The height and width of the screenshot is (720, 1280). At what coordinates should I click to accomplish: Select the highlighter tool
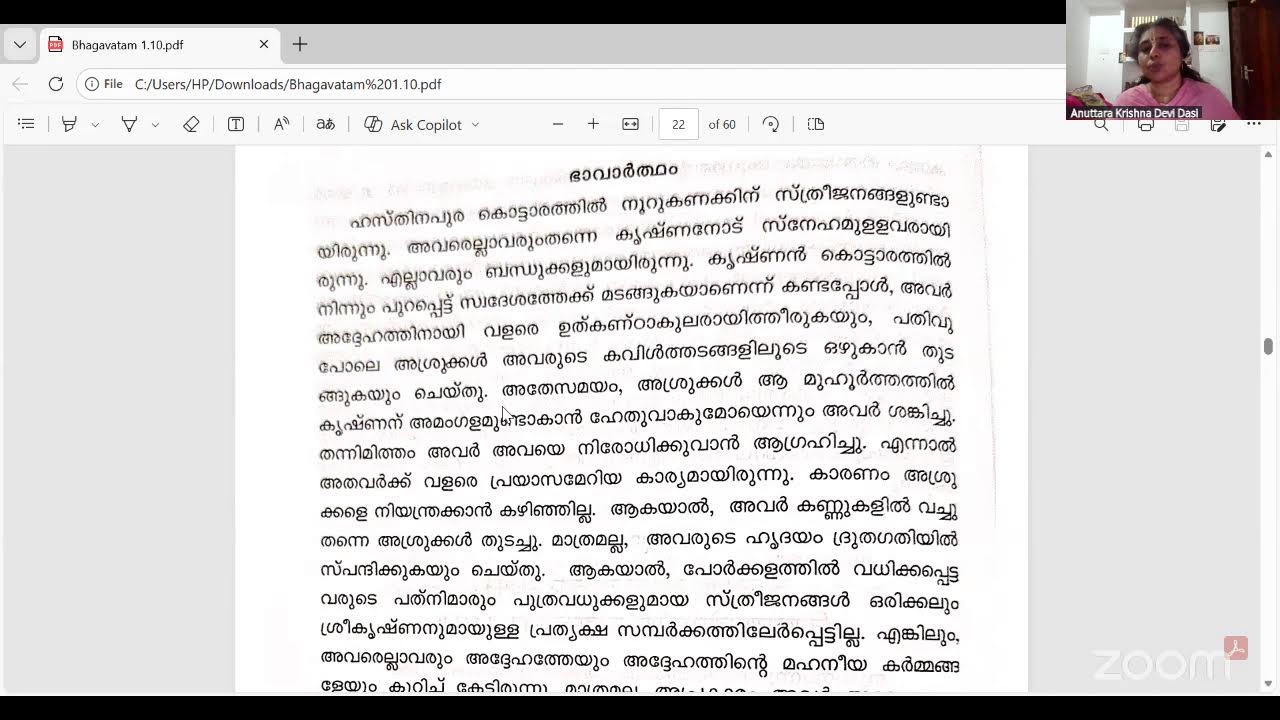tap(69, 124)
